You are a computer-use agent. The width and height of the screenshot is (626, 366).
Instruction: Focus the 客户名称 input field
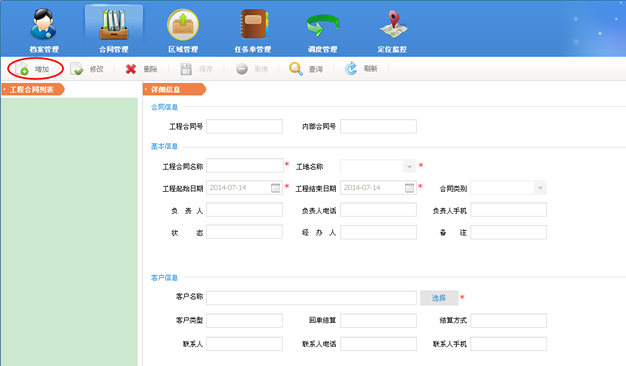pyautogui.click(x=311, y=298)
